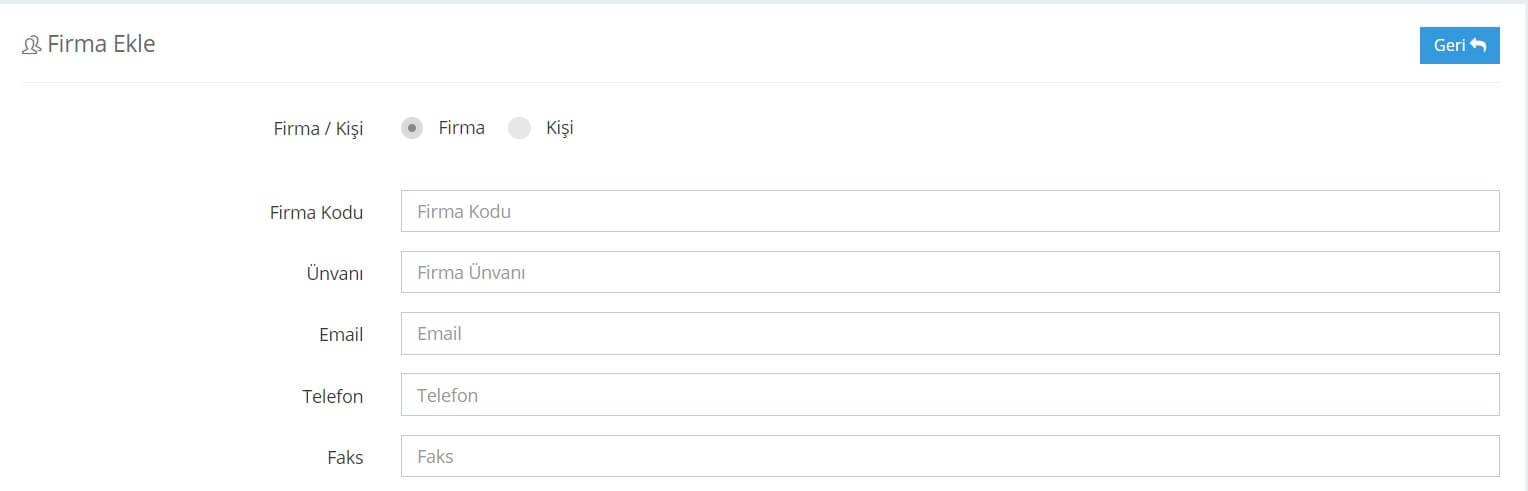Focus the Faks input field
This screenshot has height=491, width=1528.
(950, 456)
